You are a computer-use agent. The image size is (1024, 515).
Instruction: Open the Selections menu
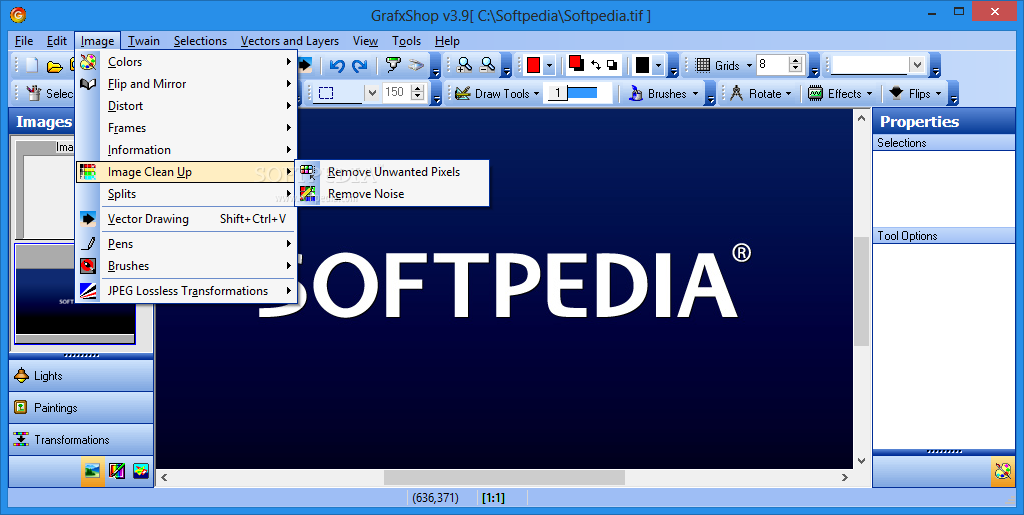click(200, 41)
